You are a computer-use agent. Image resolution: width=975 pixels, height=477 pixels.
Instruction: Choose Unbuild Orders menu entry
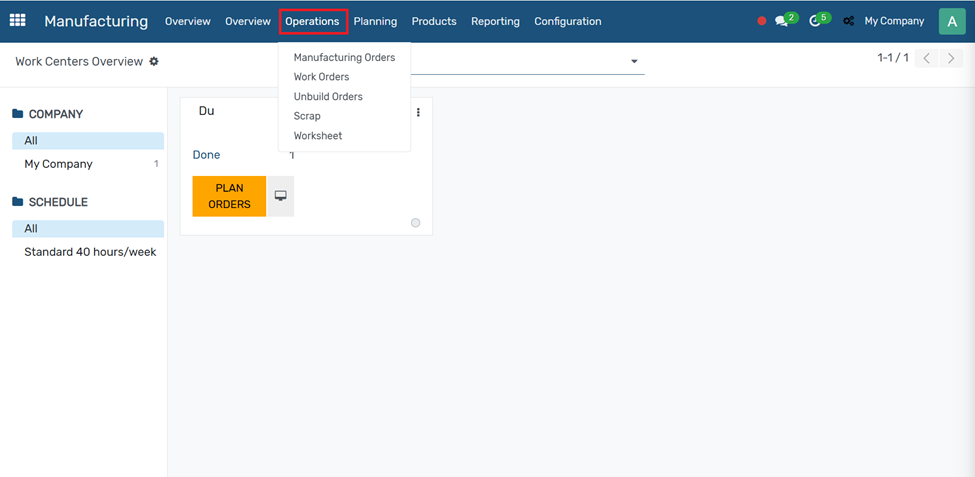(x=328, y=97)
